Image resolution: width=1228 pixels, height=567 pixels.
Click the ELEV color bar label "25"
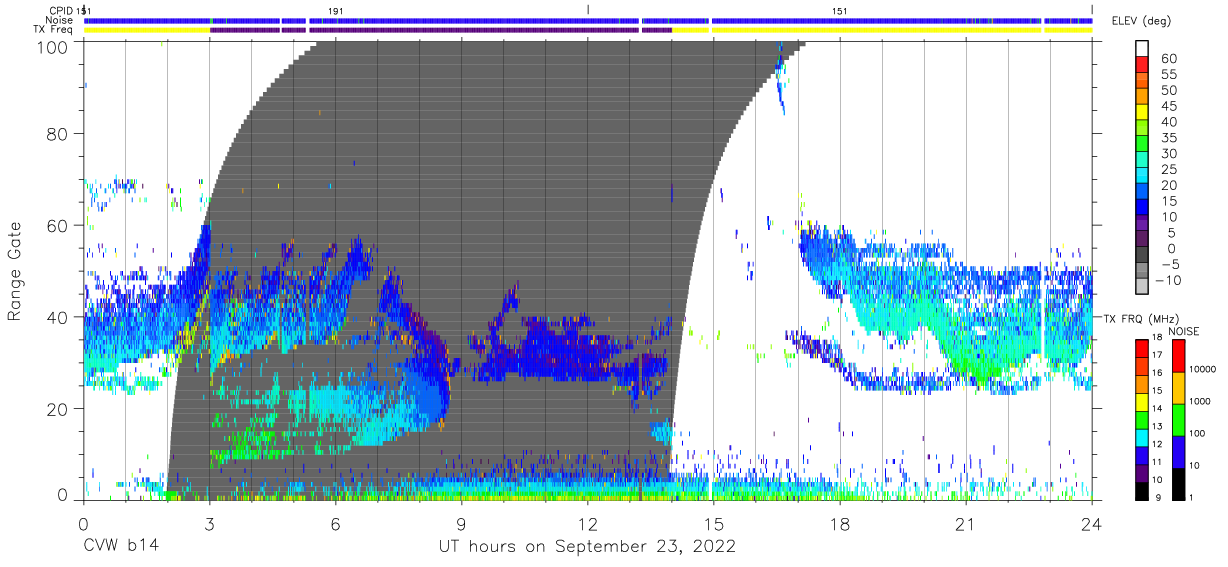point(1169,170)
